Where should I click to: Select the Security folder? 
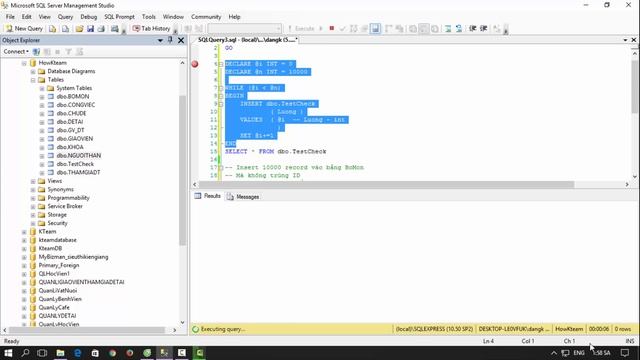pyautogui.click(x=58, y=223)
